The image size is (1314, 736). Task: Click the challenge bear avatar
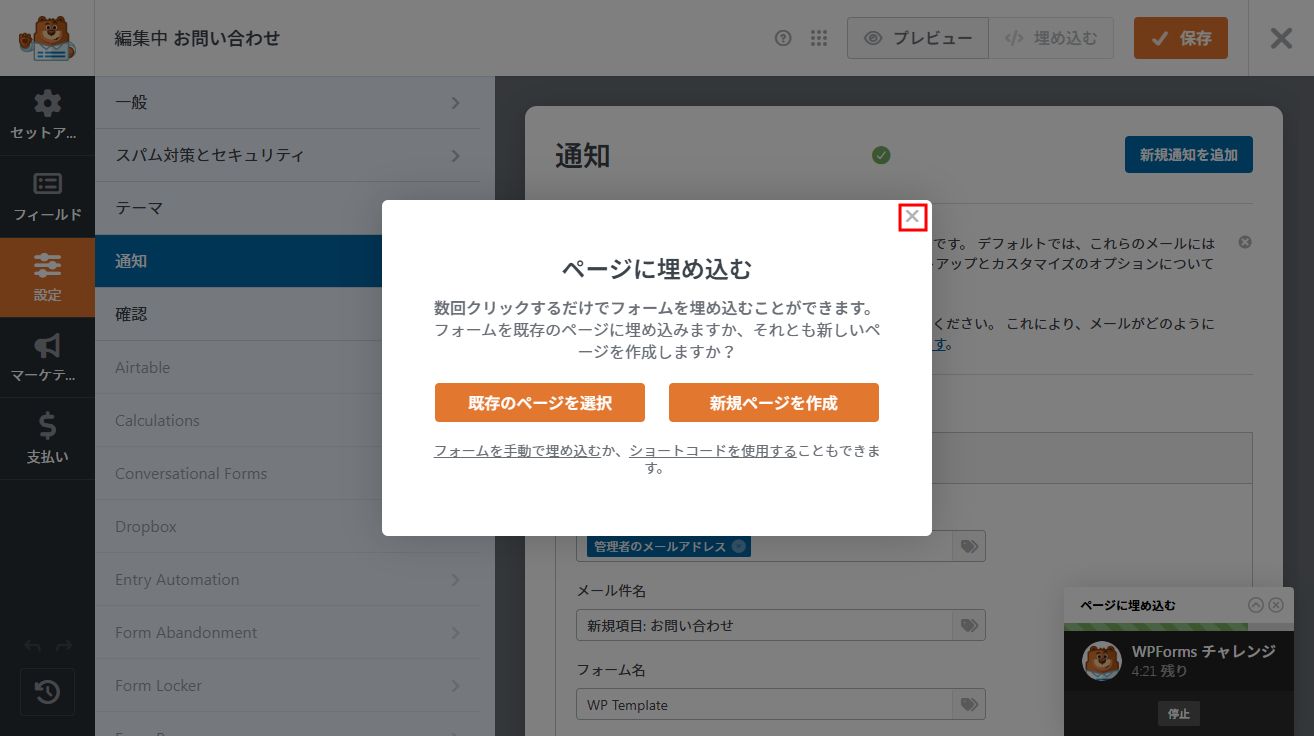1102,661
